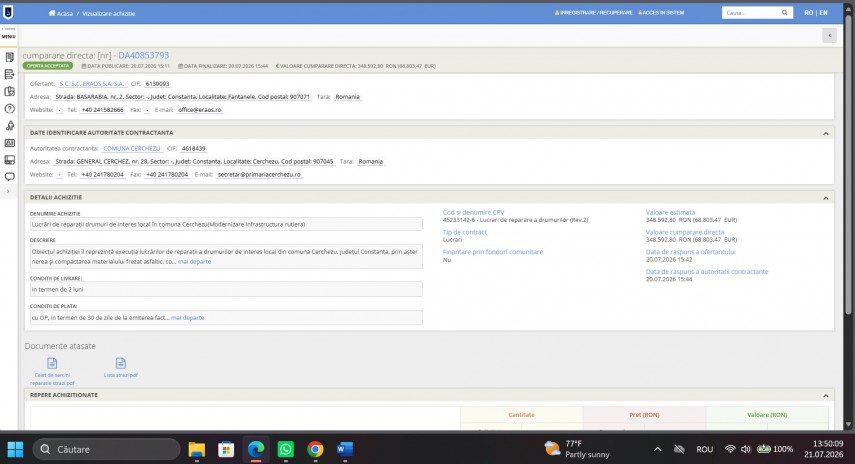Click the home Acasa icon in breadcrumb
Screen dimensions: 855x464
(x=52, y=13)
